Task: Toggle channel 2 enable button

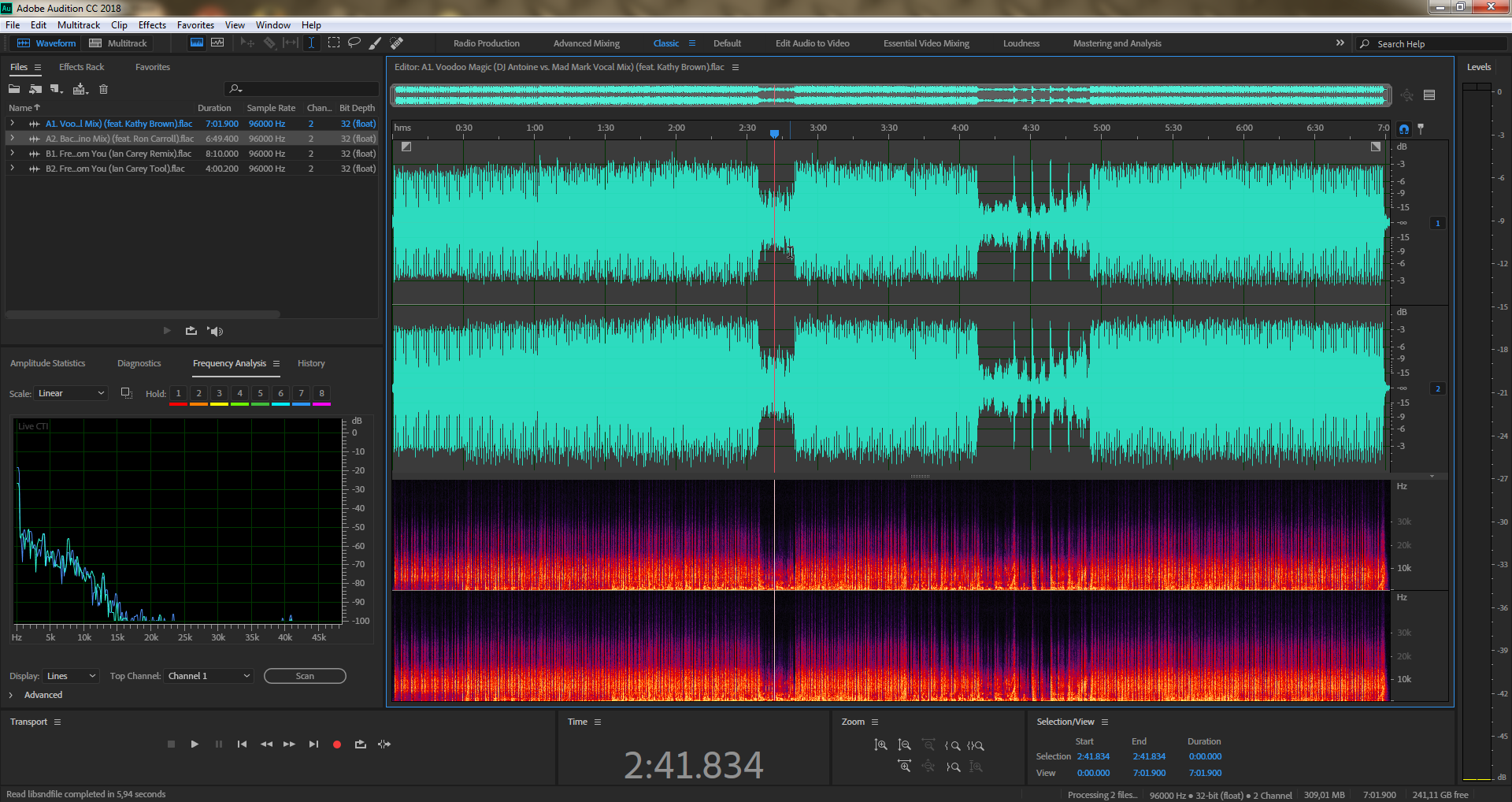Action: [1437, 388]
